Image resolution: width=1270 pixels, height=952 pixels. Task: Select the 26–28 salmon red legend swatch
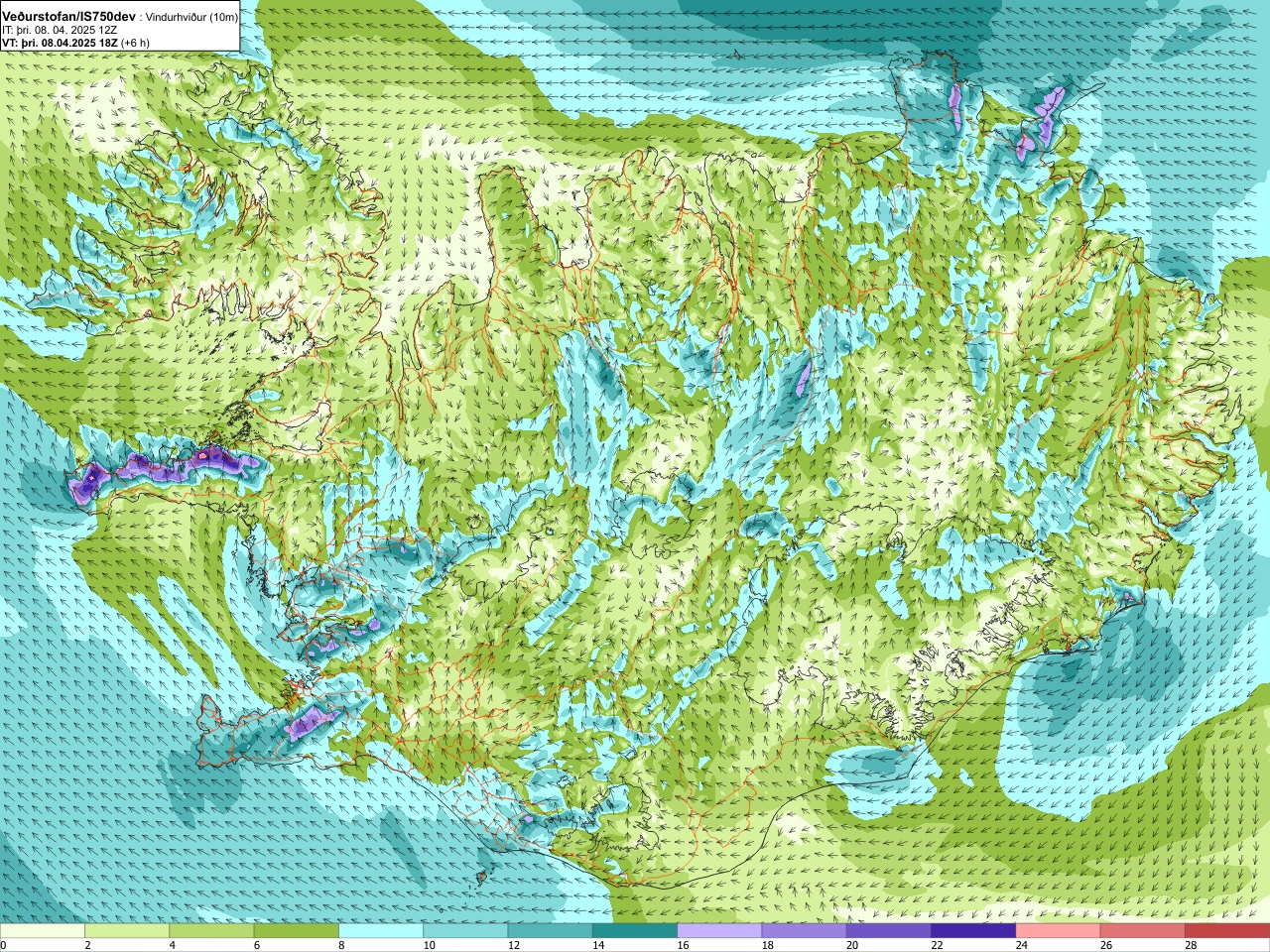(x=1143, y=931)
